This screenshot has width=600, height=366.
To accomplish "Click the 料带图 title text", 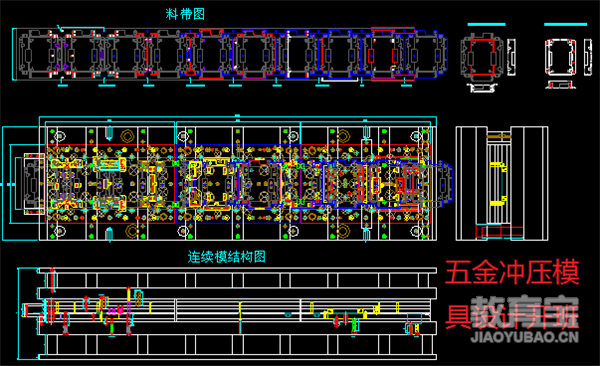I will tap(185, 14).
